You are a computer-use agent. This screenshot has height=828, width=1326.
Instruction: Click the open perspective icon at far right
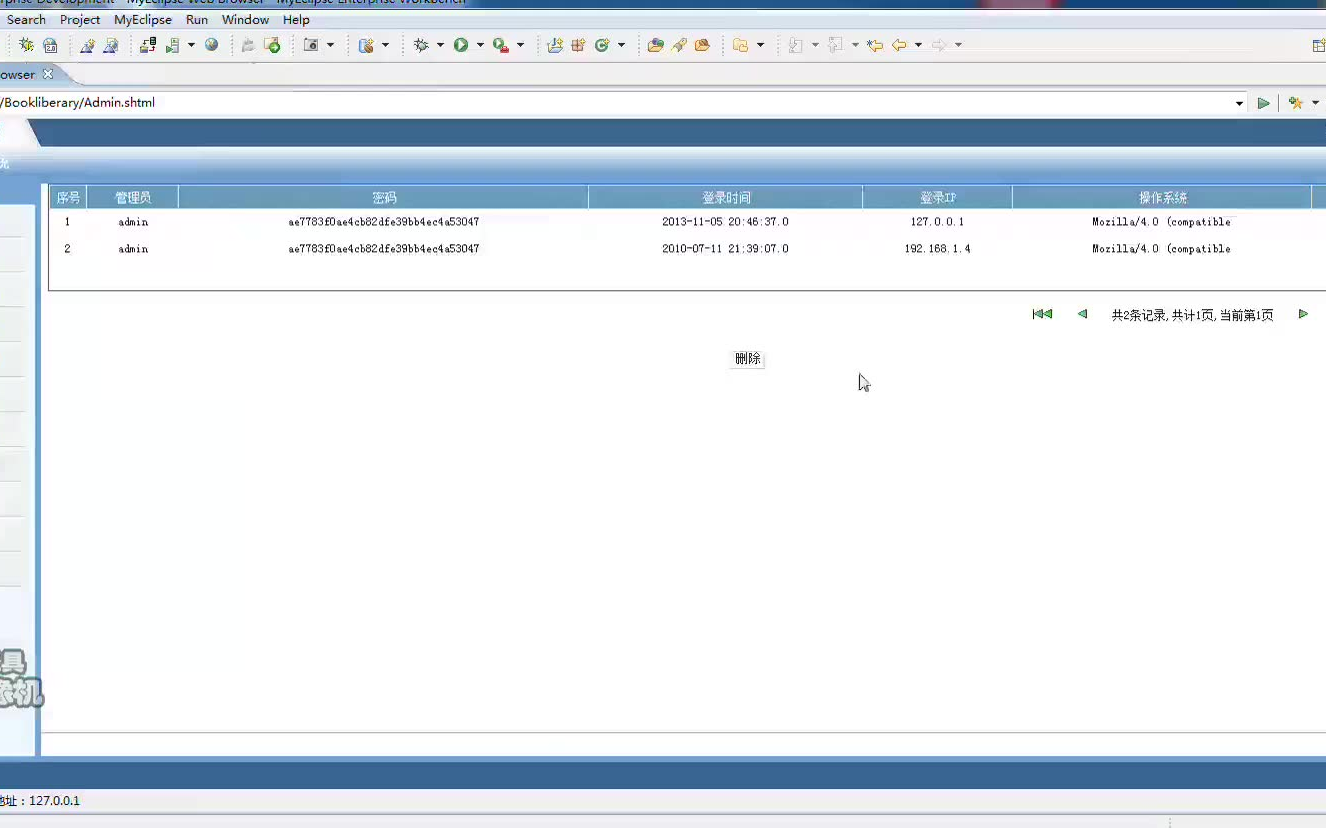click(x=1318, y=45)
